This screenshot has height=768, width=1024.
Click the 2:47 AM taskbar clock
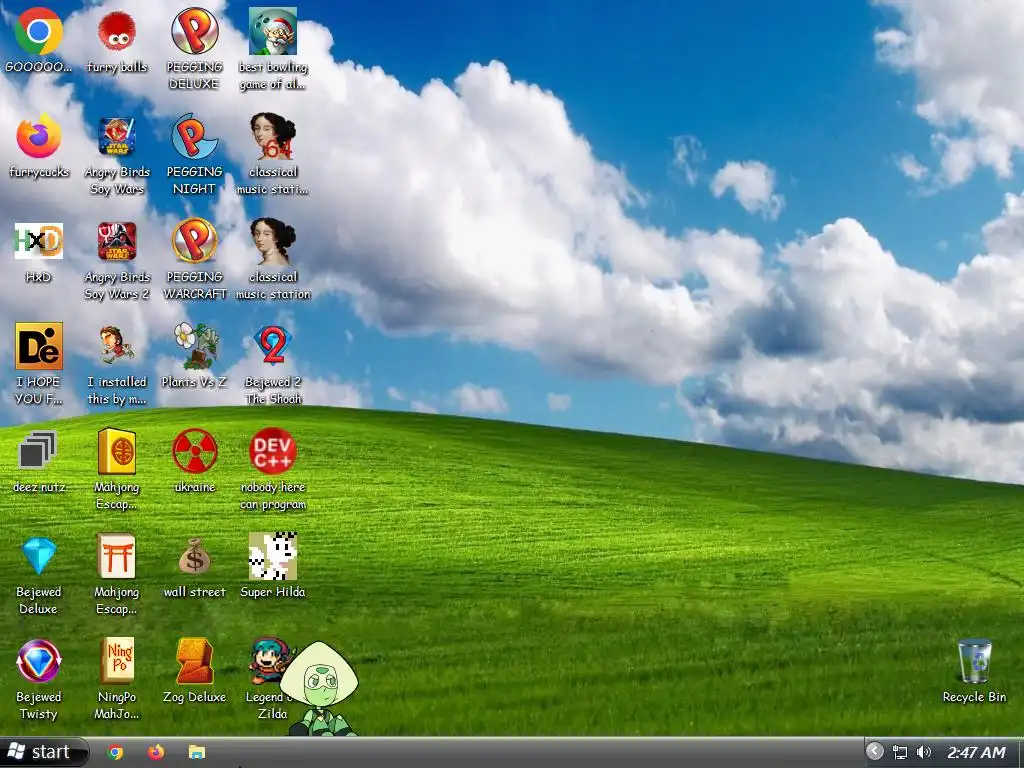(976, 752)
